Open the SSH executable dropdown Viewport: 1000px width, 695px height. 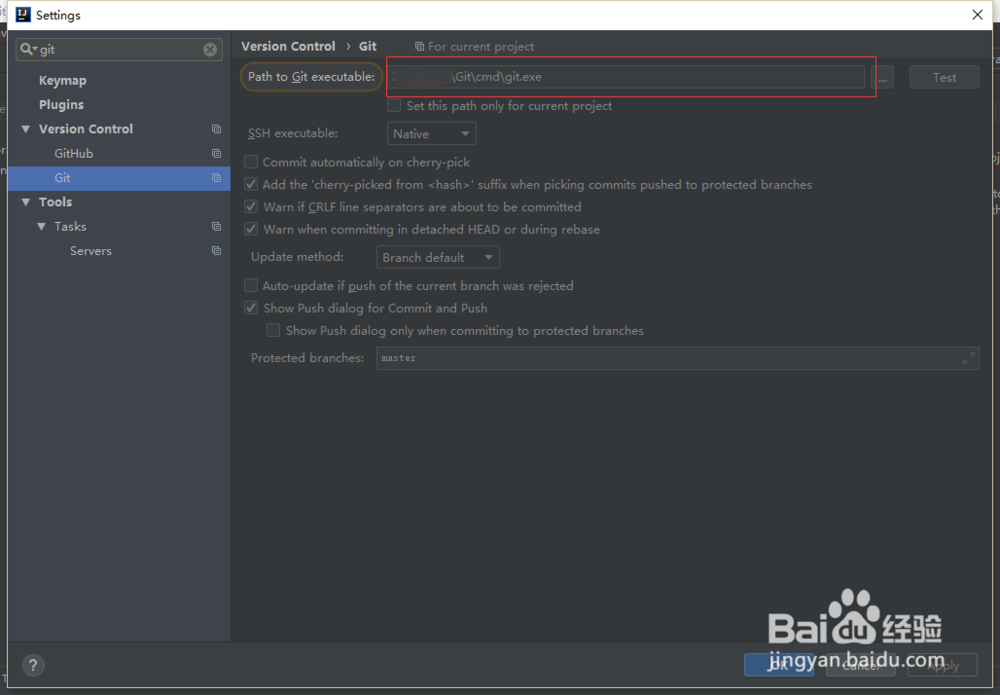tap(431, 134)
